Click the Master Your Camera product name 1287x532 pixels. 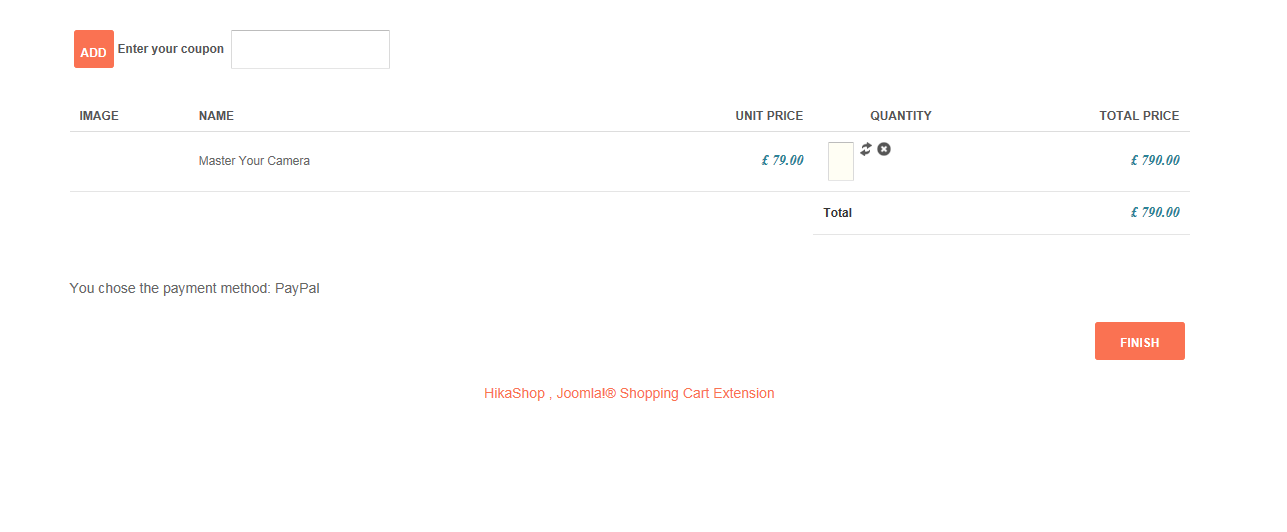254,161
